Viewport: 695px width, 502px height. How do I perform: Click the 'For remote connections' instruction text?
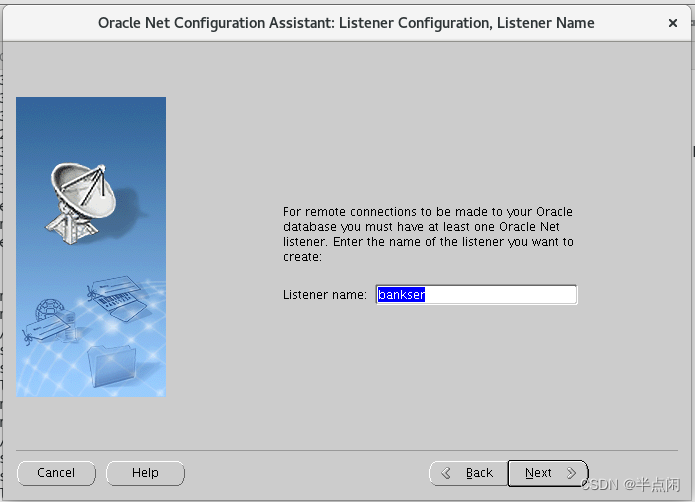coord(428,234)
